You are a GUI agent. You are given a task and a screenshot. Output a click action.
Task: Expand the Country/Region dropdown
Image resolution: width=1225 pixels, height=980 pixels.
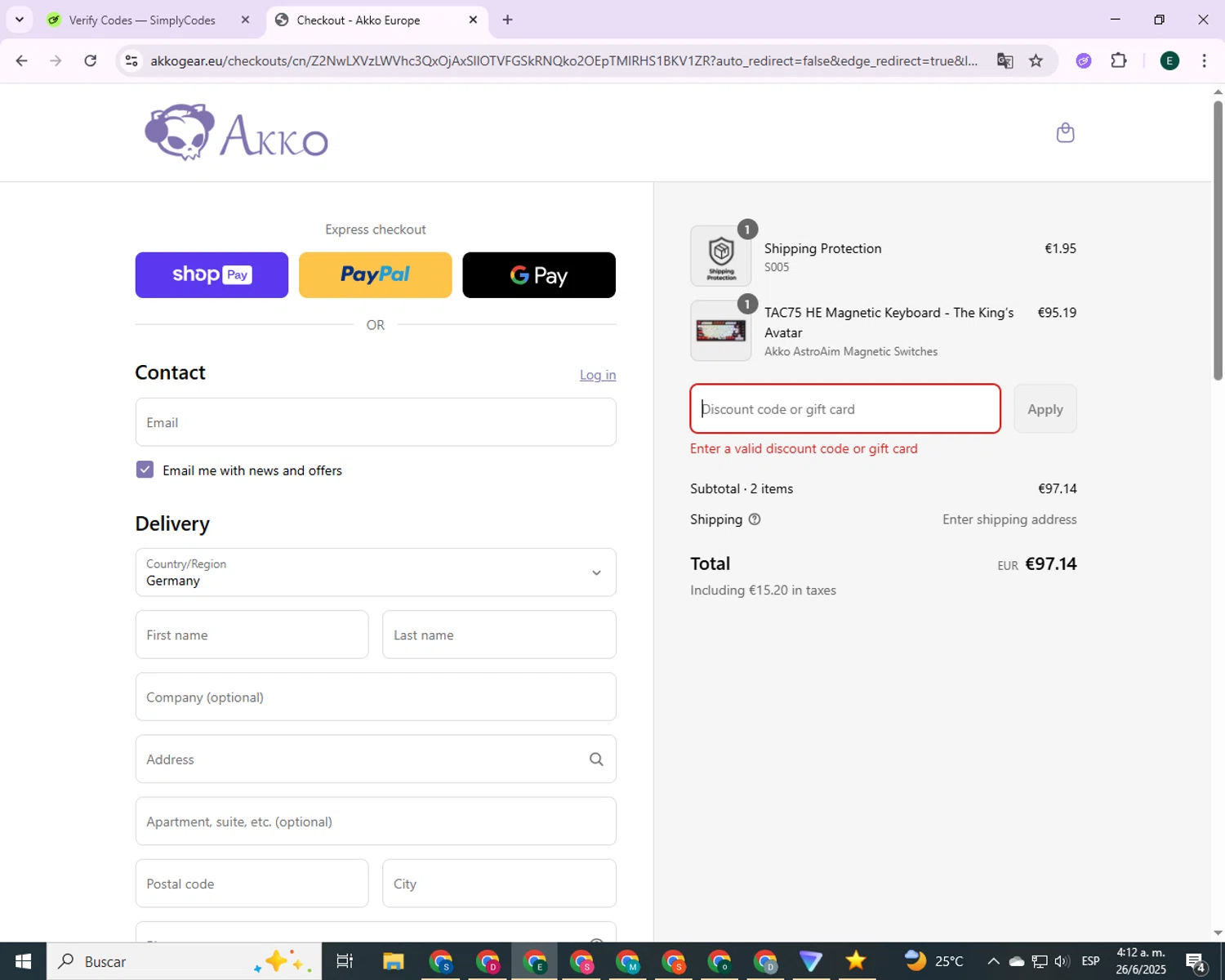coord(596,572)
